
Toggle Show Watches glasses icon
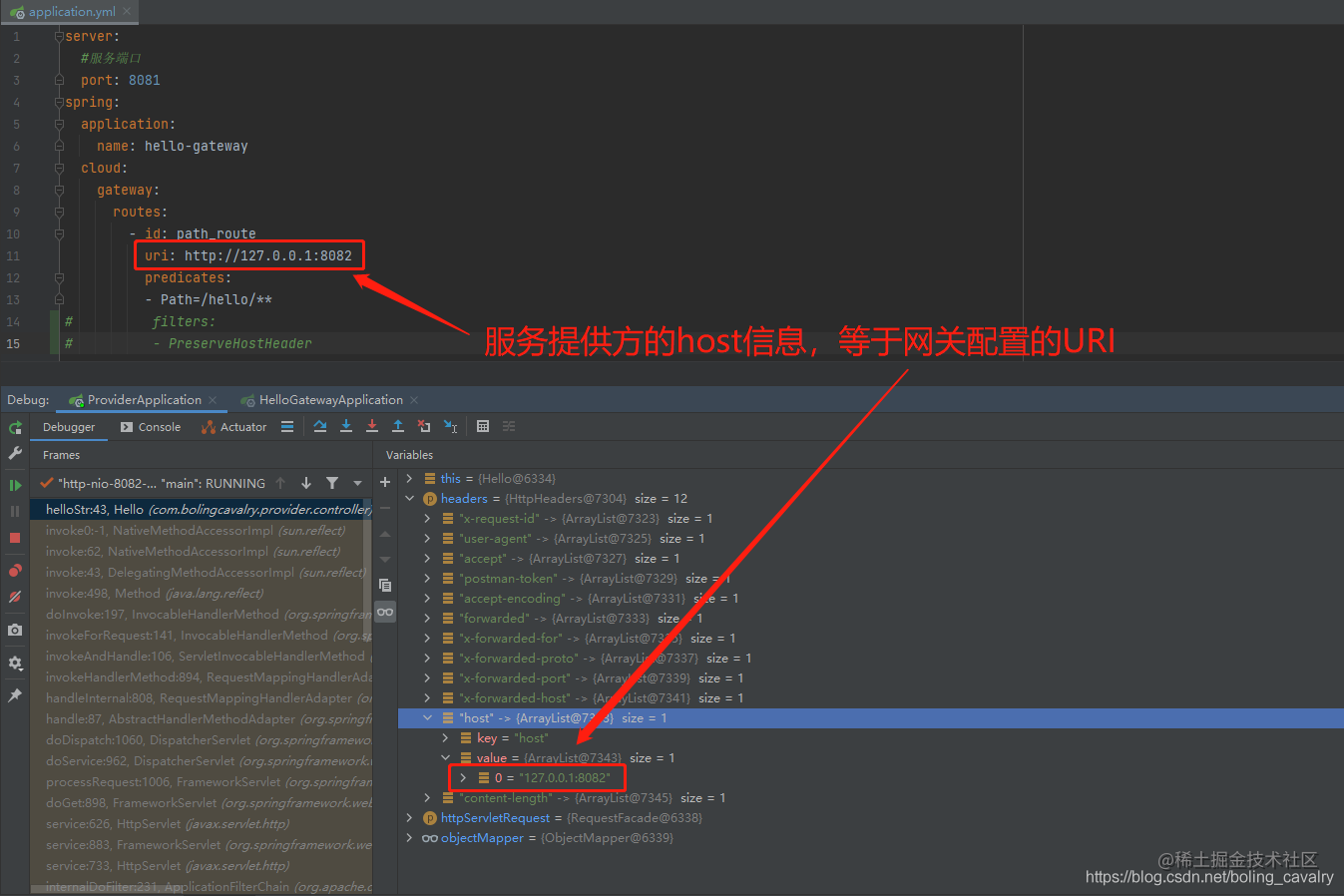point(385,612)
